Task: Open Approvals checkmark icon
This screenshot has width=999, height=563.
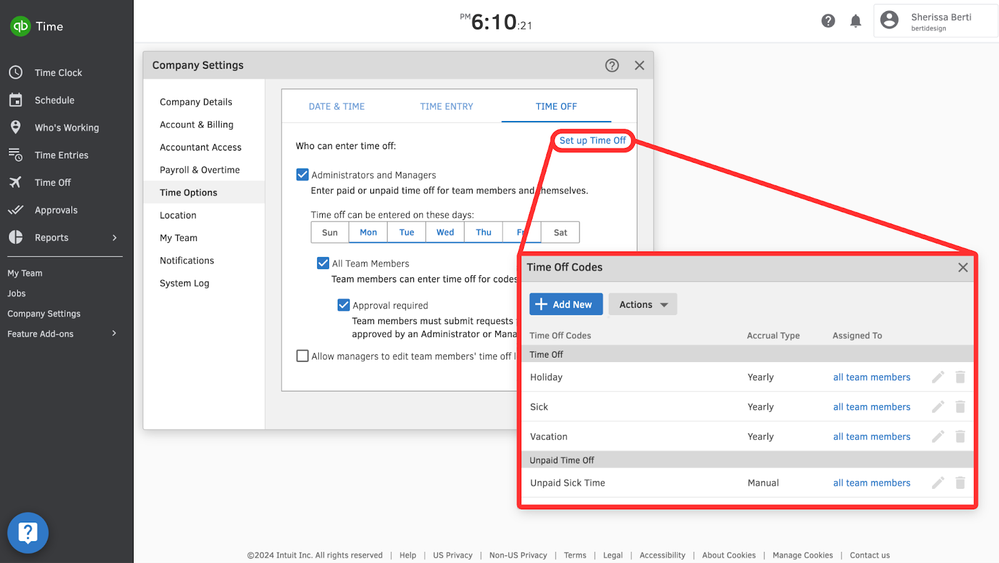Action: [x=16, y=210]
